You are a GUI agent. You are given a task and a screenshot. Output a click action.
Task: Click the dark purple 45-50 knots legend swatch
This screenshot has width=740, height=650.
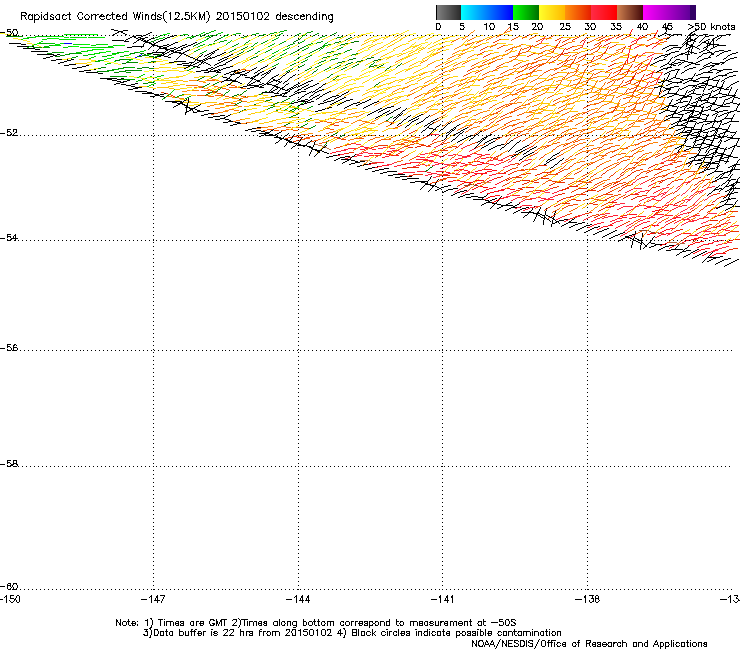pos(682,12)
